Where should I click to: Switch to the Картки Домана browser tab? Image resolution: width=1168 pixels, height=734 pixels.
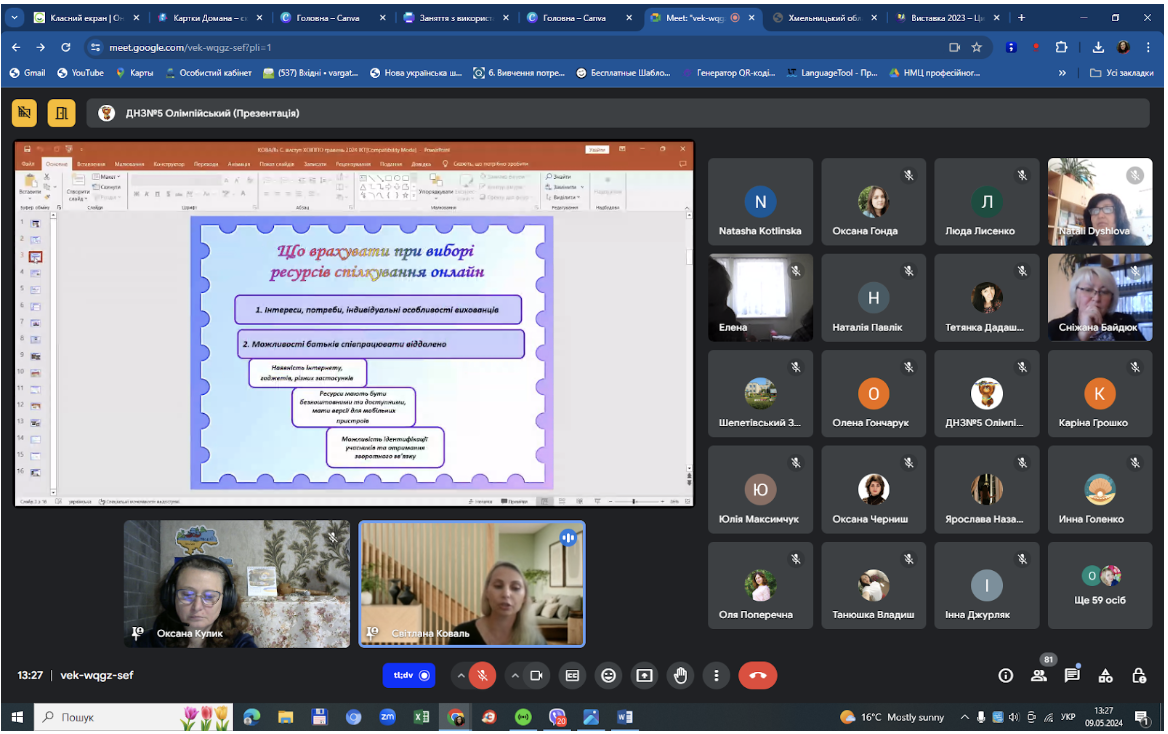(209, 18)
